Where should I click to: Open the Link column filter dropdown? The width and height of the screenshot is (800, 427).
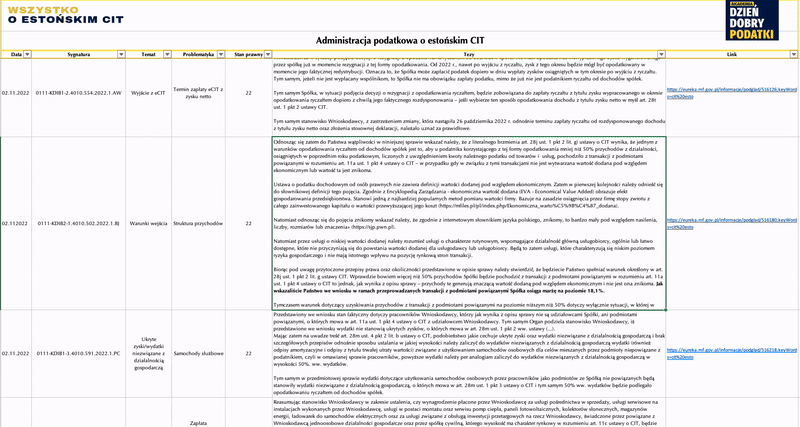tap(793, 54)
